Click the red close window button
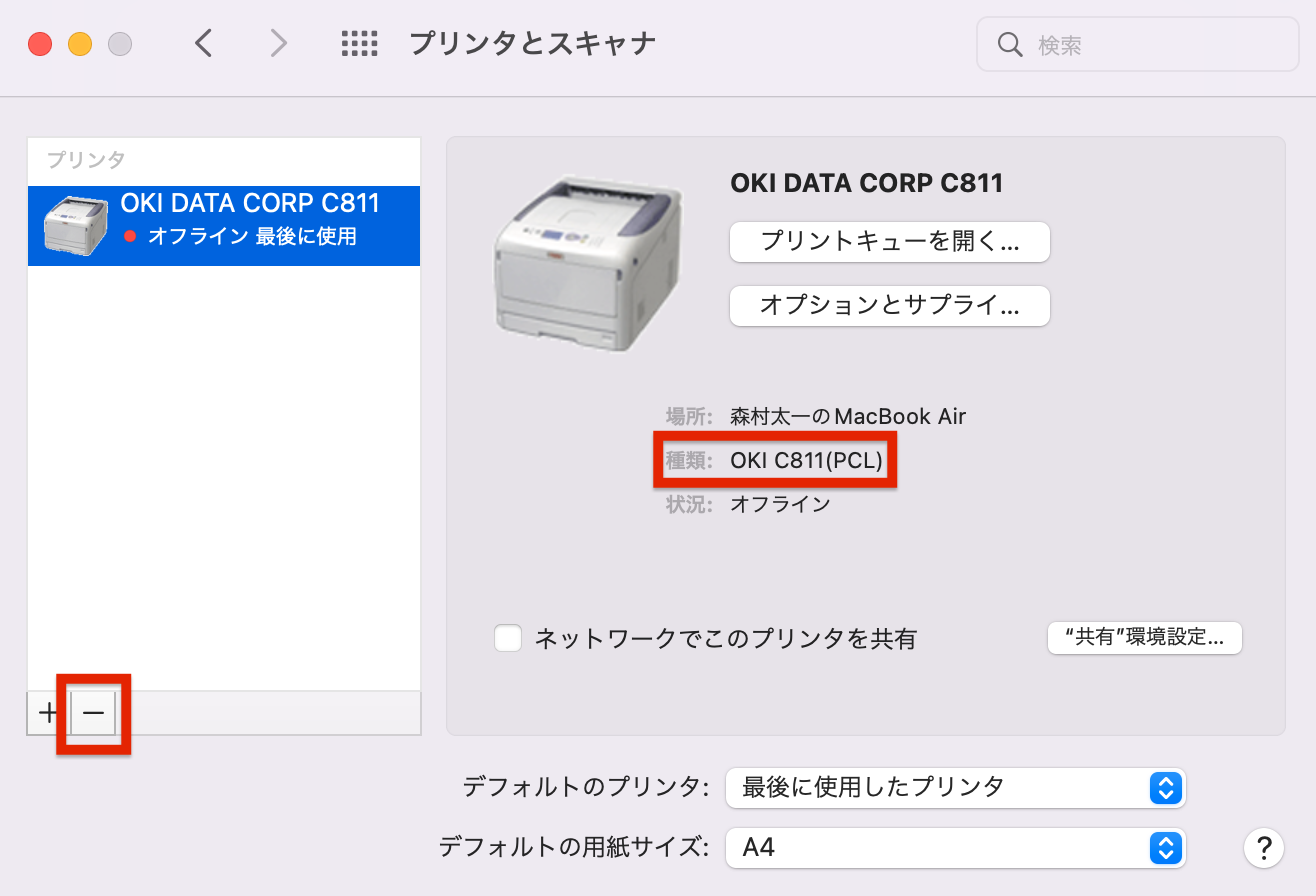 pos(40,44)
